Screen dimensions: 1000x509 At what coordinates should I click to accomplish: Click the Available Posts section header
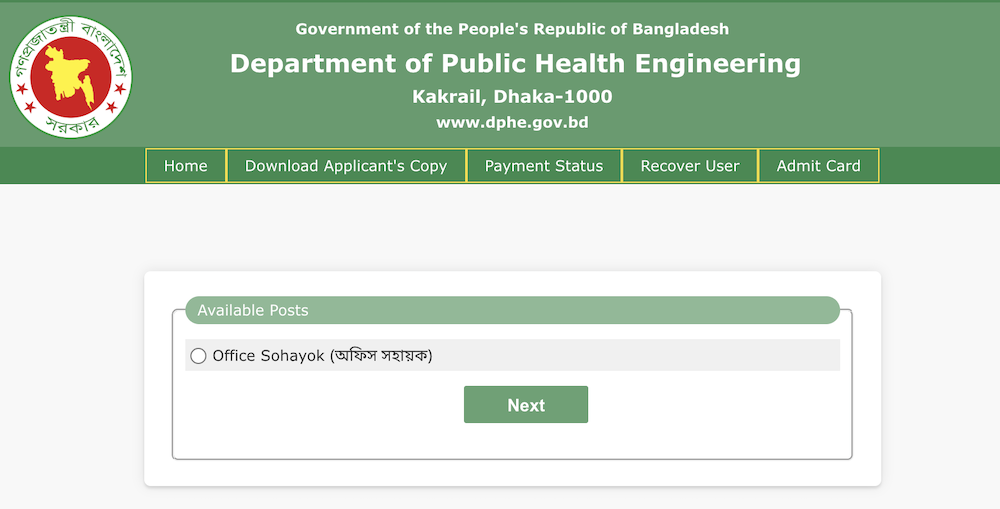512,310
